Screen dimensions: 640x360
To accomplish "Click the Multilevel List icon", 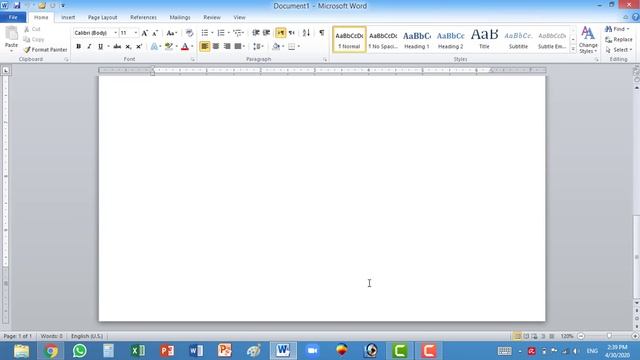I will point(238,33).
